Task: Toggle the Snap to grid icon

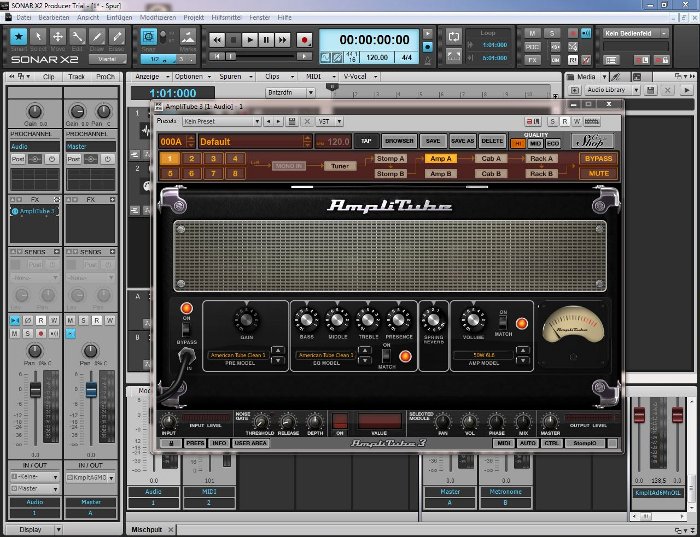Action: coord(149,36)
